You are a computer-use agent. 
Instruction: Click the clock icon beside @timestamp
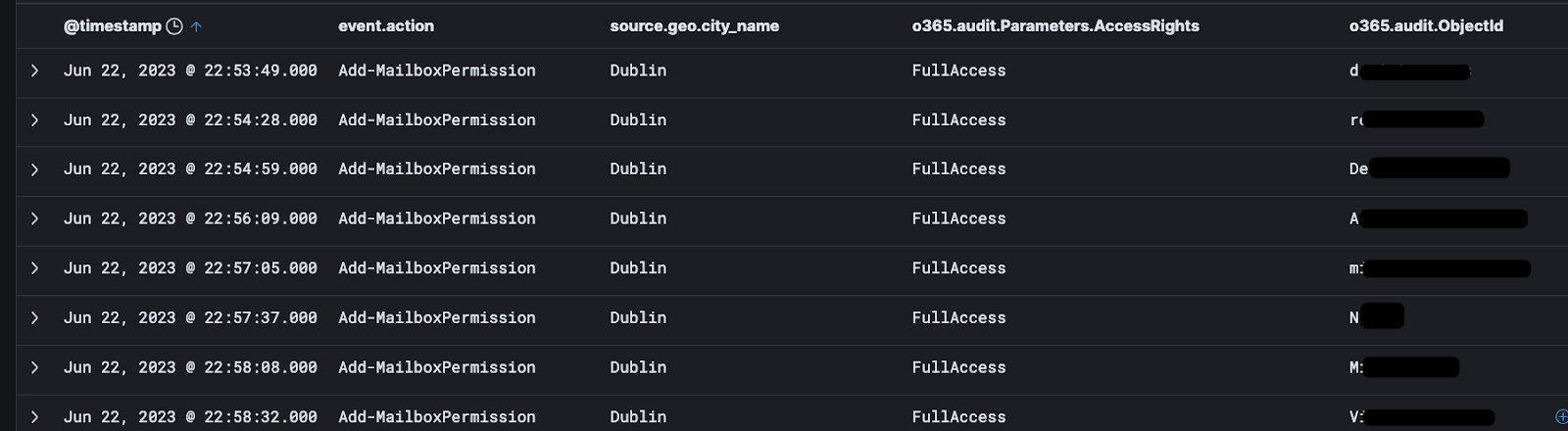point(174,26)
